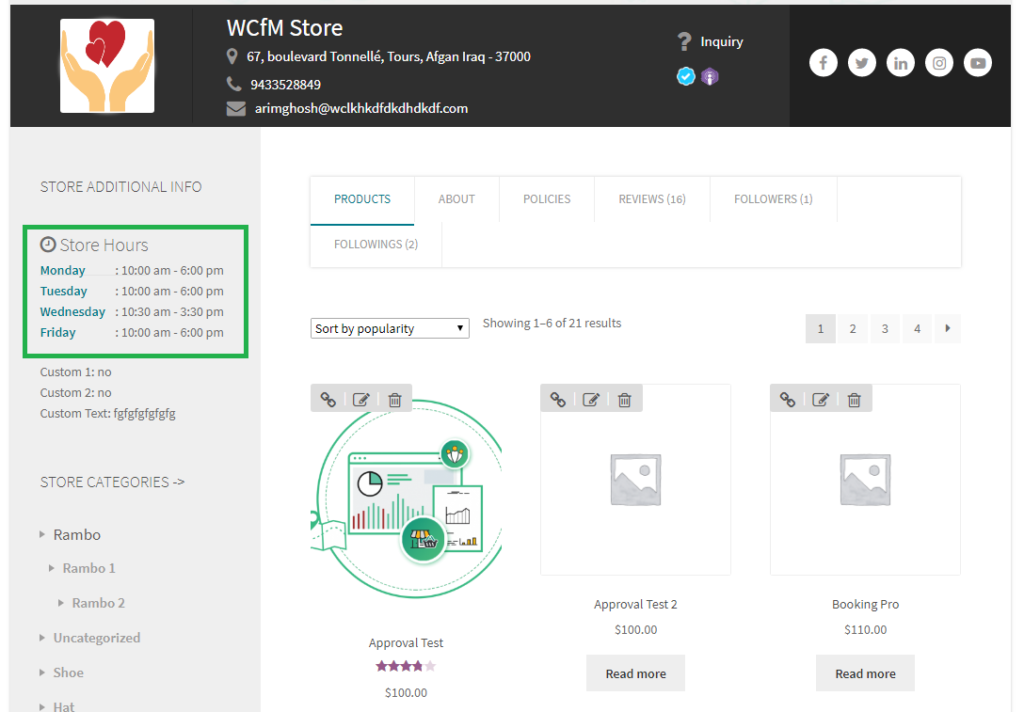Viewport: 1024px width, 712px height.
Task: Switch to the Products tab
Action: (x=362, y=199)
